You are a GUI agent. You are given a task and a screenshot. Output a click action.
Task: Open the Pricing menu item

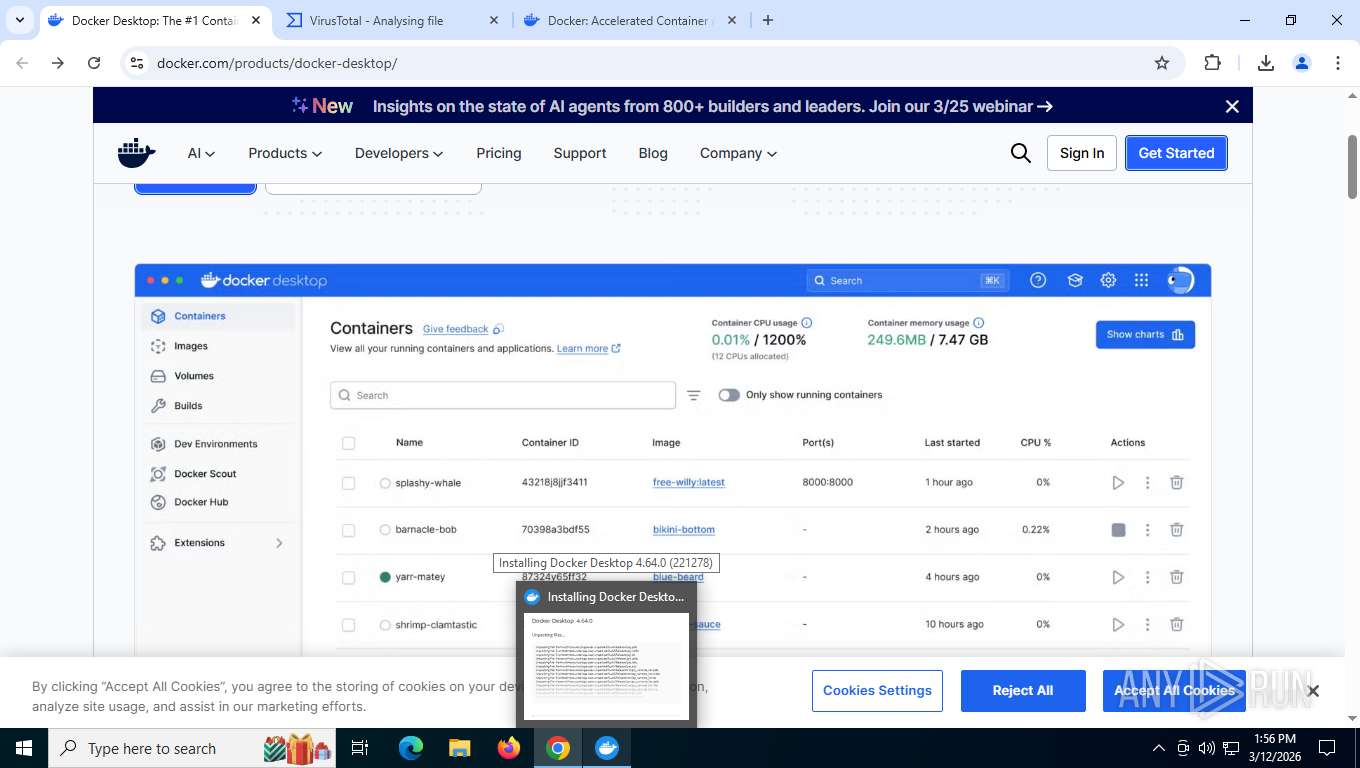[x=498, y=153]
